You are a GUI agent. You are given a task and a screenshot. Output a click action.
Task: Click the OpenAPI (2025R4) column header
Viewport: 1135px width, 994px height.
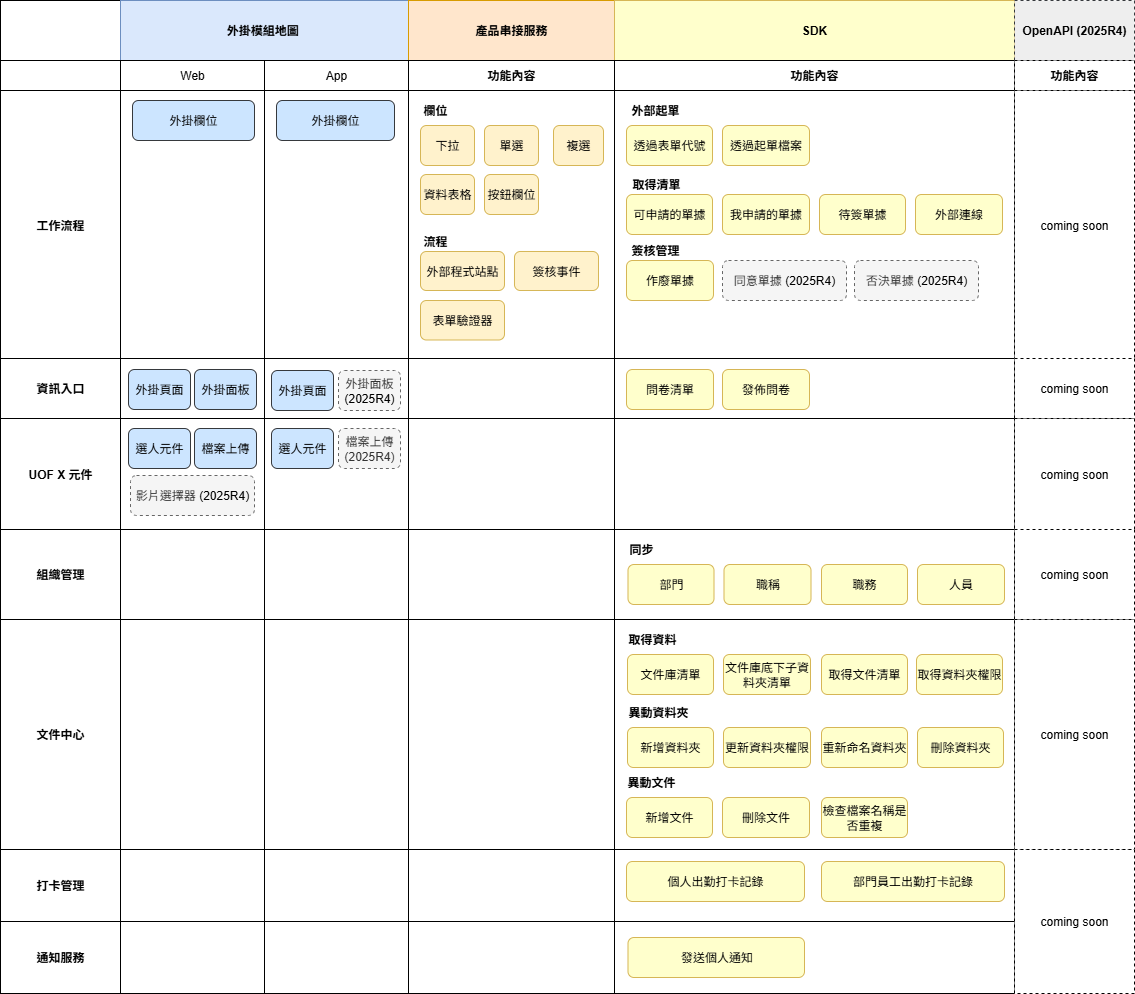coord(1074,31)
